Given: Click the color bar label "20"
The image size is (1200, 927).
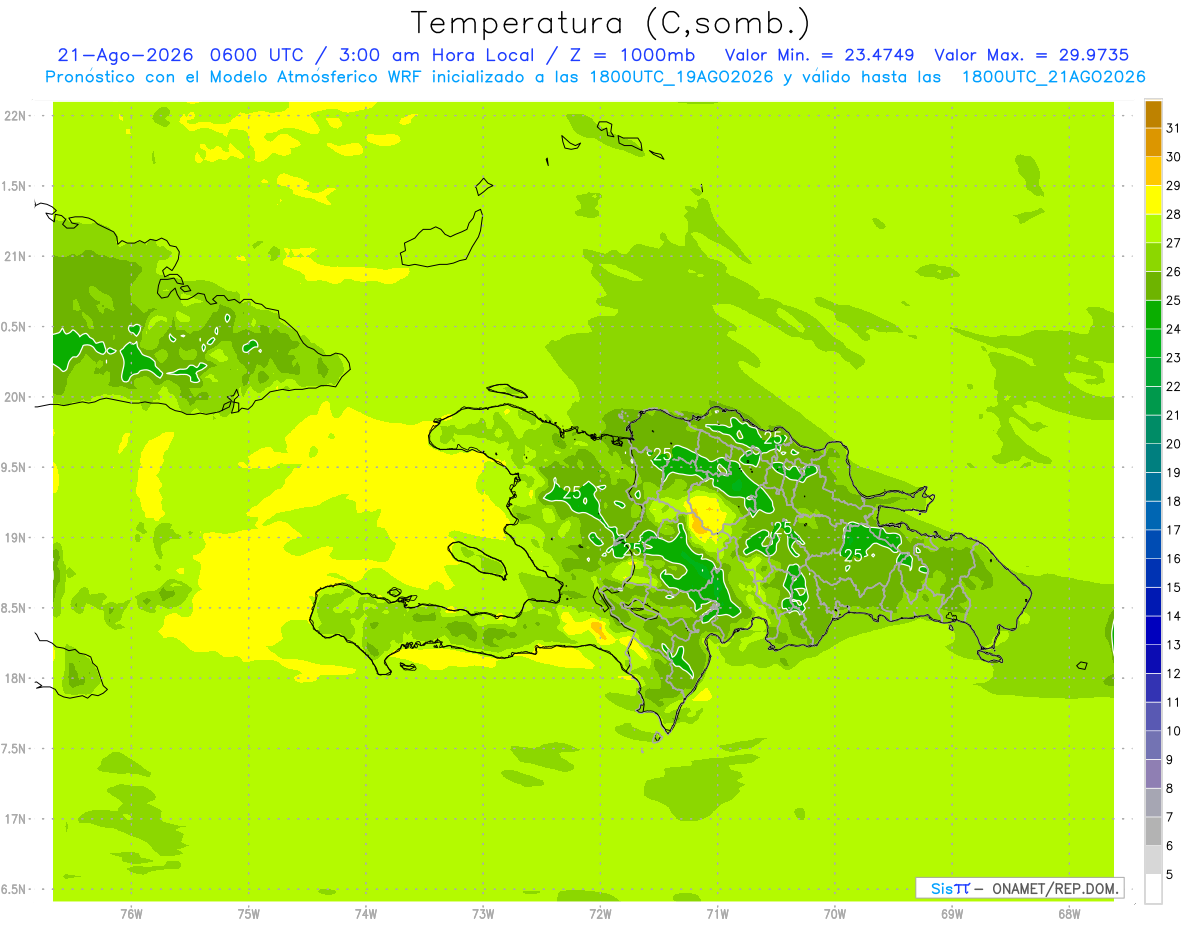Looking at the screenshot, I should point(1174,444).
